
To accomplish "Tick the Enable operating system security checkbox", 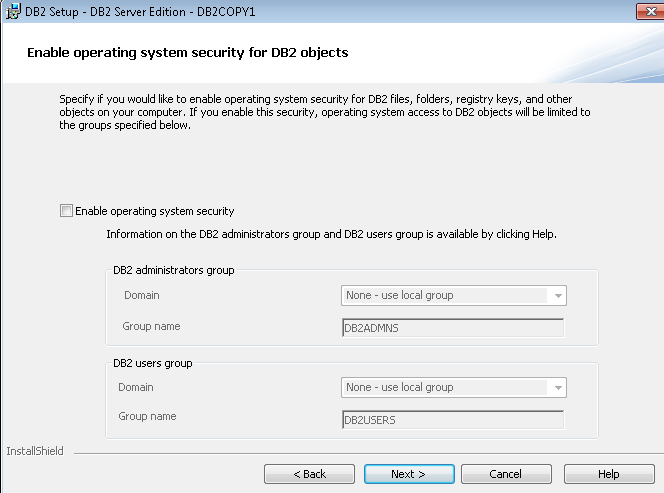I will [66, 210].
